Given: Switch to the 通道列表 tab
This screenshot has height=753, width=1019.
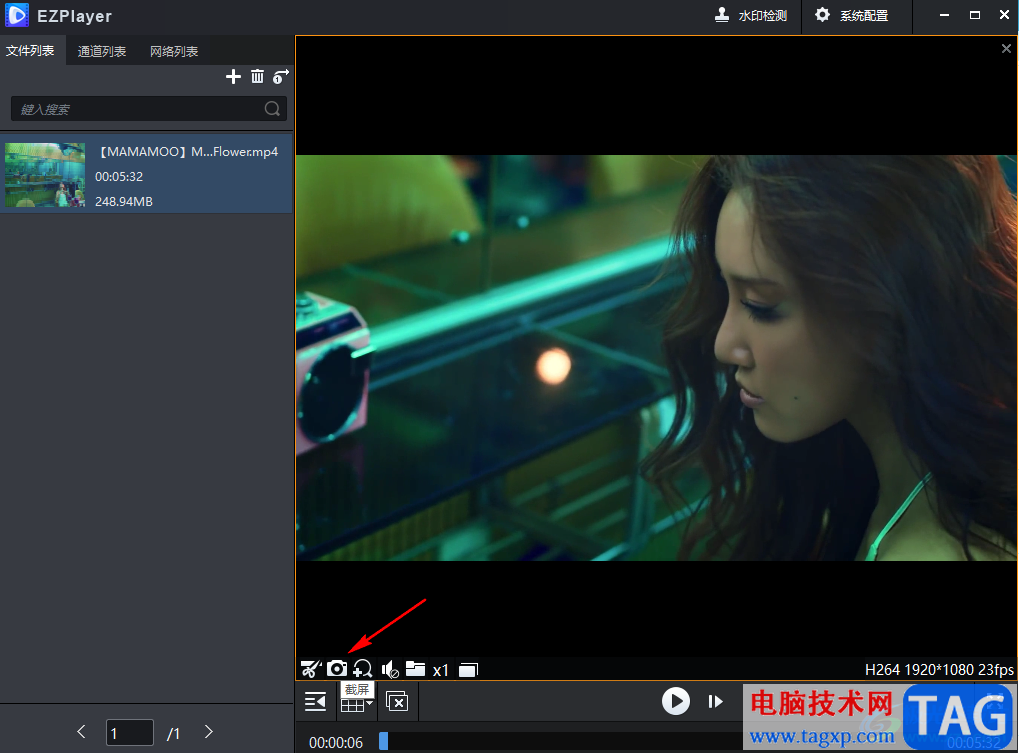Looking at the screenshot, I should [x=102, y=51].
